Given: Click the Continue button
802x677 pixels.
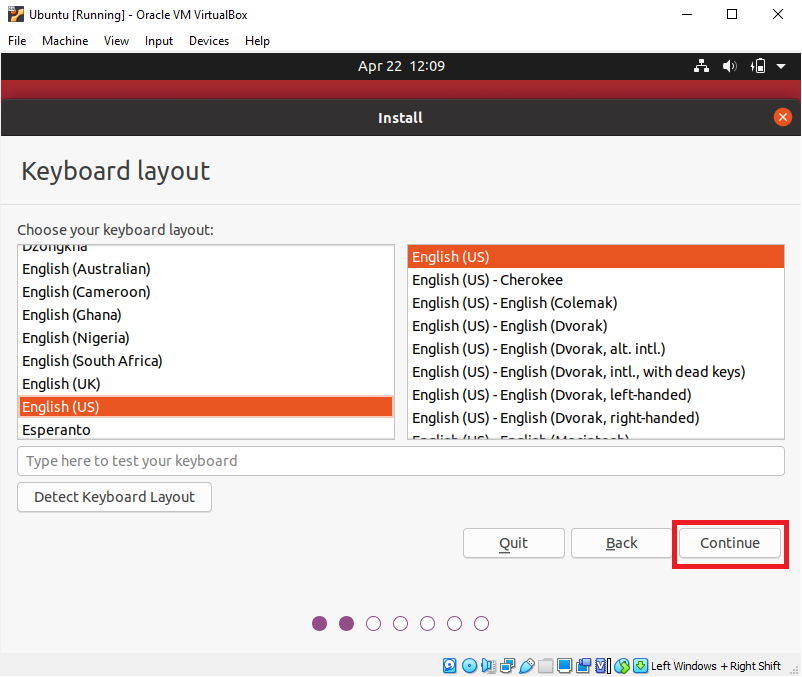Looking at the screenshot, I should point(730,543).
